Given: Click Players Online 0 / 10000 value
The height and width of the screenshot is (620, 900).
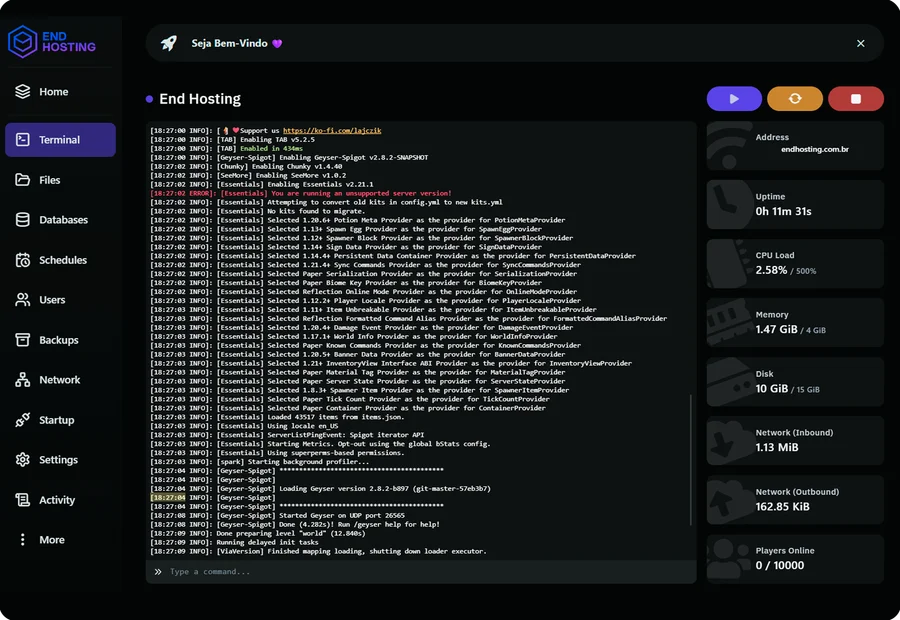Looking at the screenshot, I should (779, 565).
